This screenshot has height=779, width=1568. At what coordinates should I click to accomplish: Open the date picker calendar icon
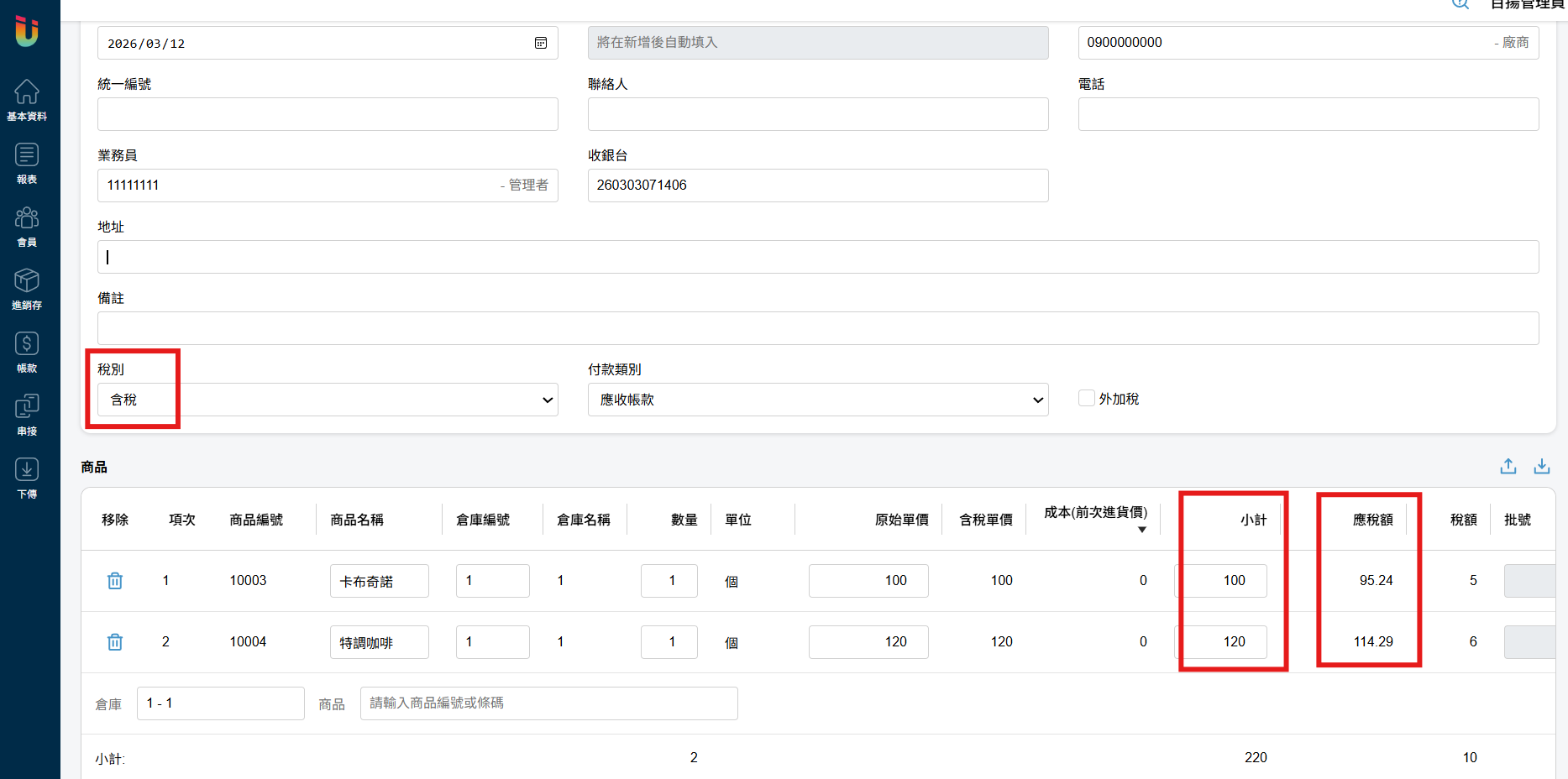click(541, 43)
